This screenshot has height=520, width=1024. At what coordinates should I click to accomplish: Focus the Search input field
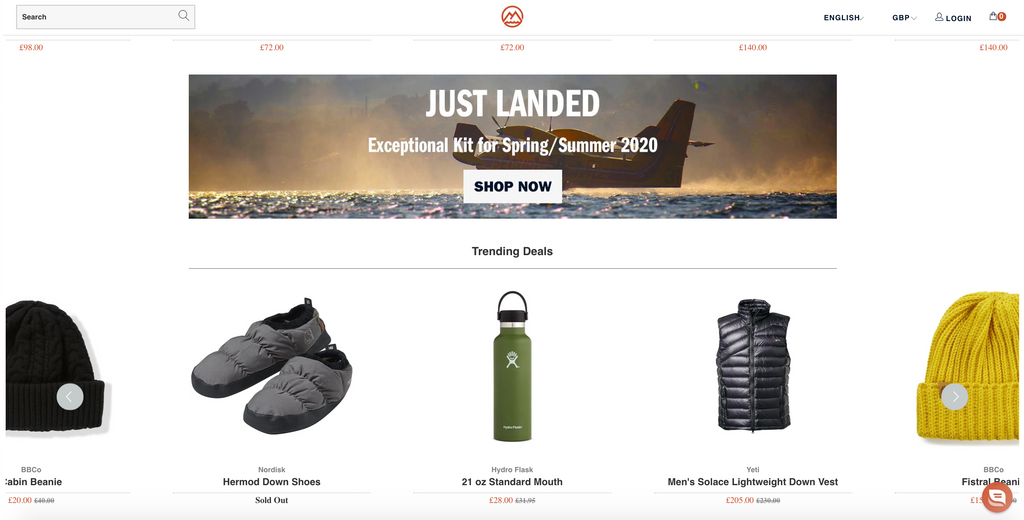point(105,17)
